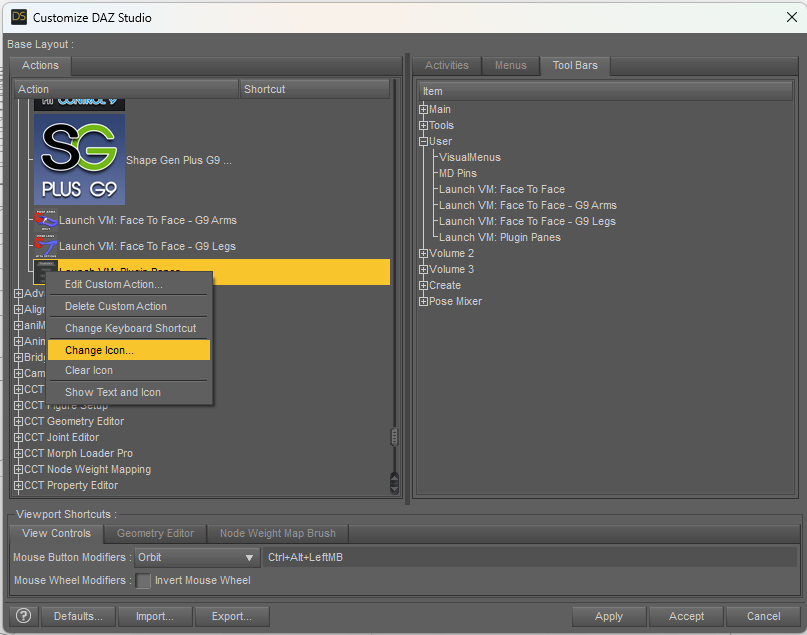
Task: Click the G9 Arms action icon
Action: (x=46, y=220)
